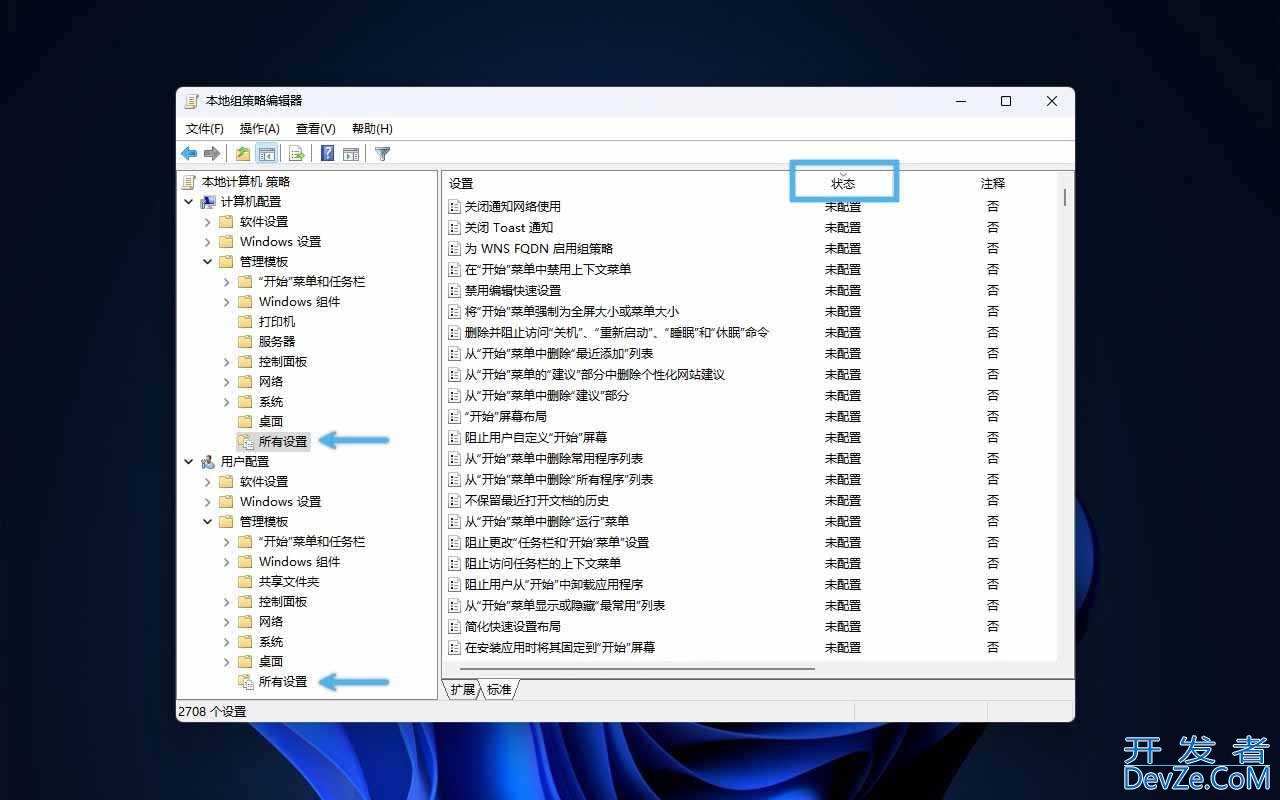Select 桌面 label under 用户配置

pos(271,662)
